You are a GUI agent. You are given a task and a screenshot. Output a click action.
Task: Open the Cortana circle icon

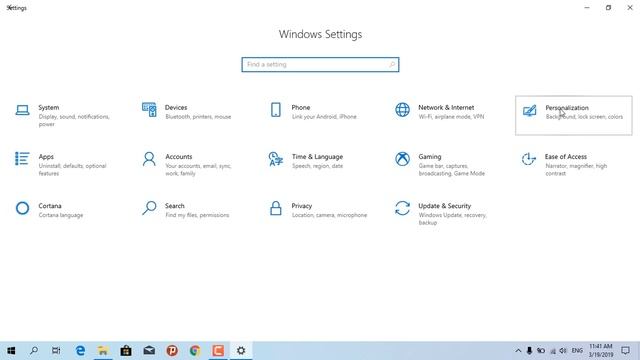point(22,208)
